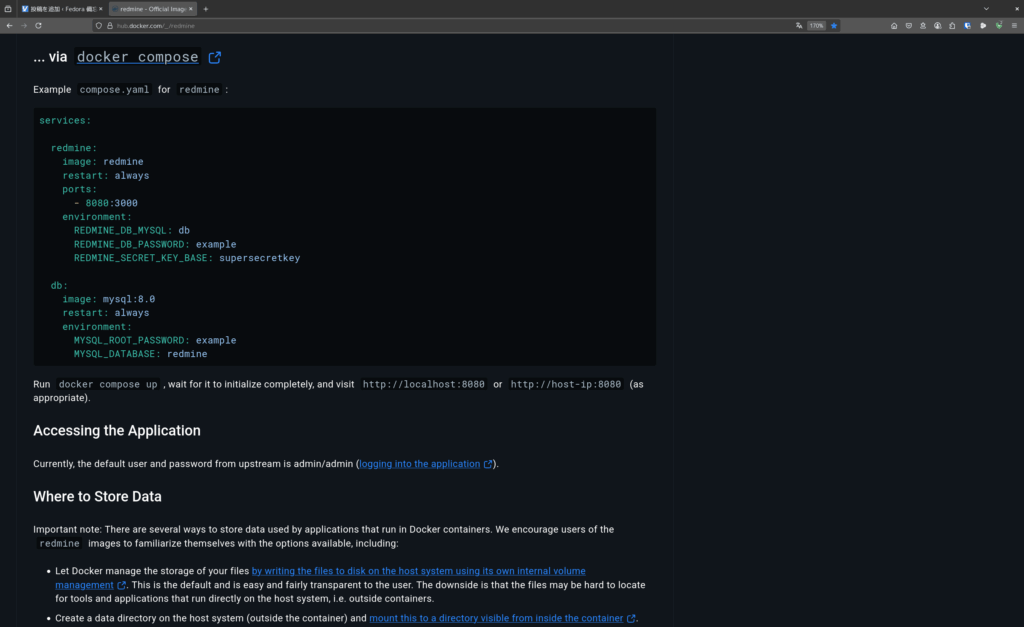The image size is (1024, 627).
Task: Click docker compose up inline code
Action: [108, 384]
